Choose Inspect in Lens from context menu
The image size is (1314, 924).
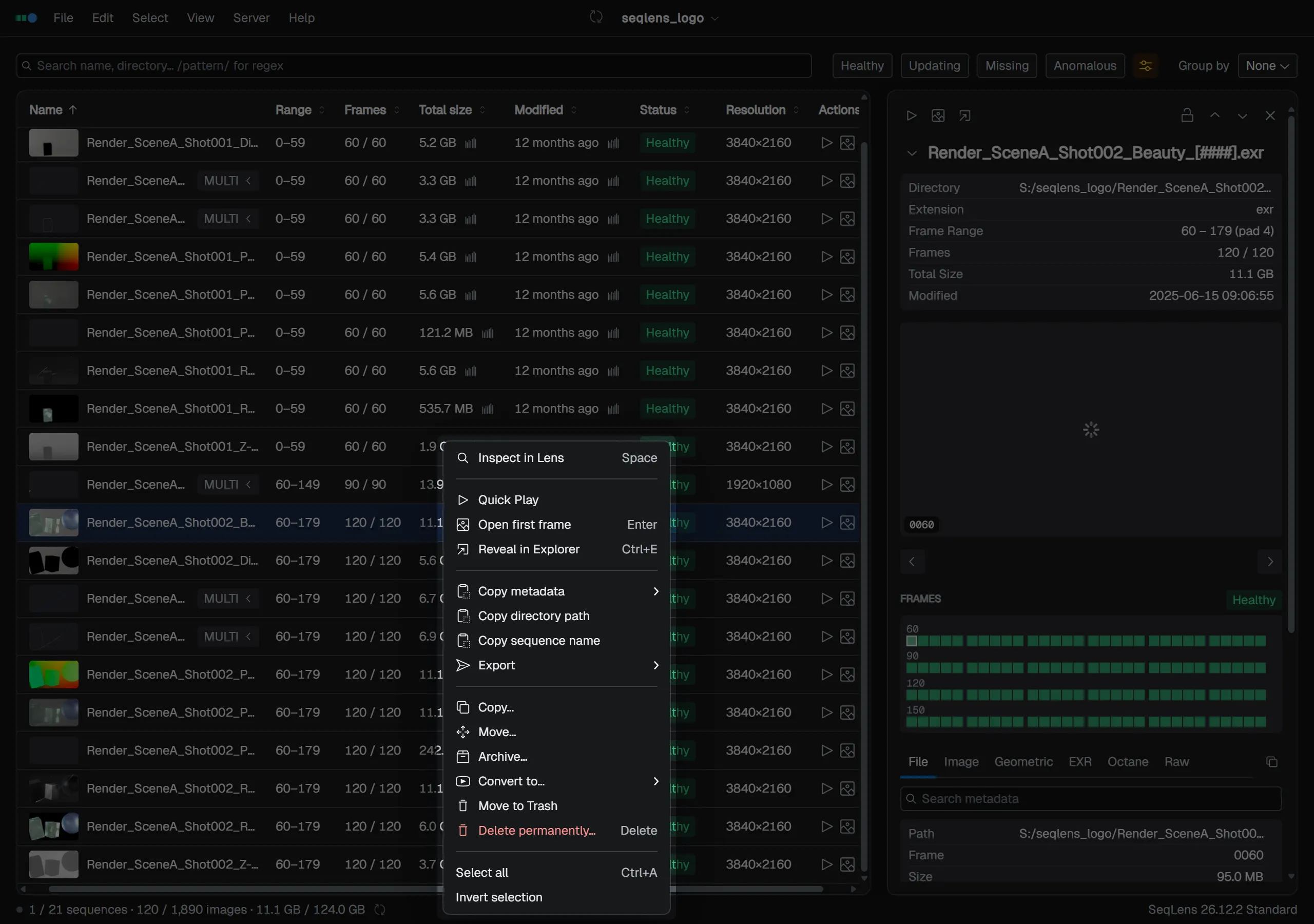point(556,458)
